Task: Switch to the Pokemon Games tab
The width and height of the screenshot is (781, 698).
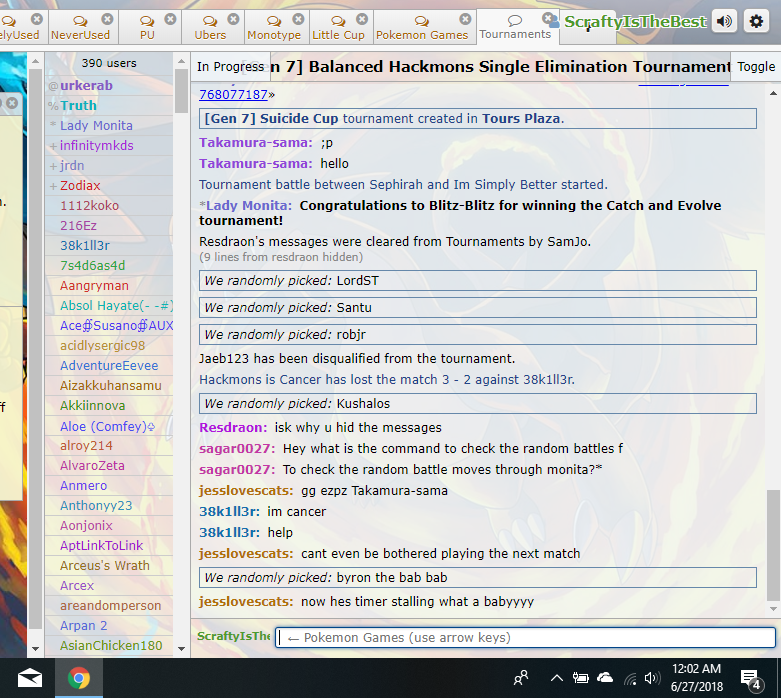Action: 422,28
